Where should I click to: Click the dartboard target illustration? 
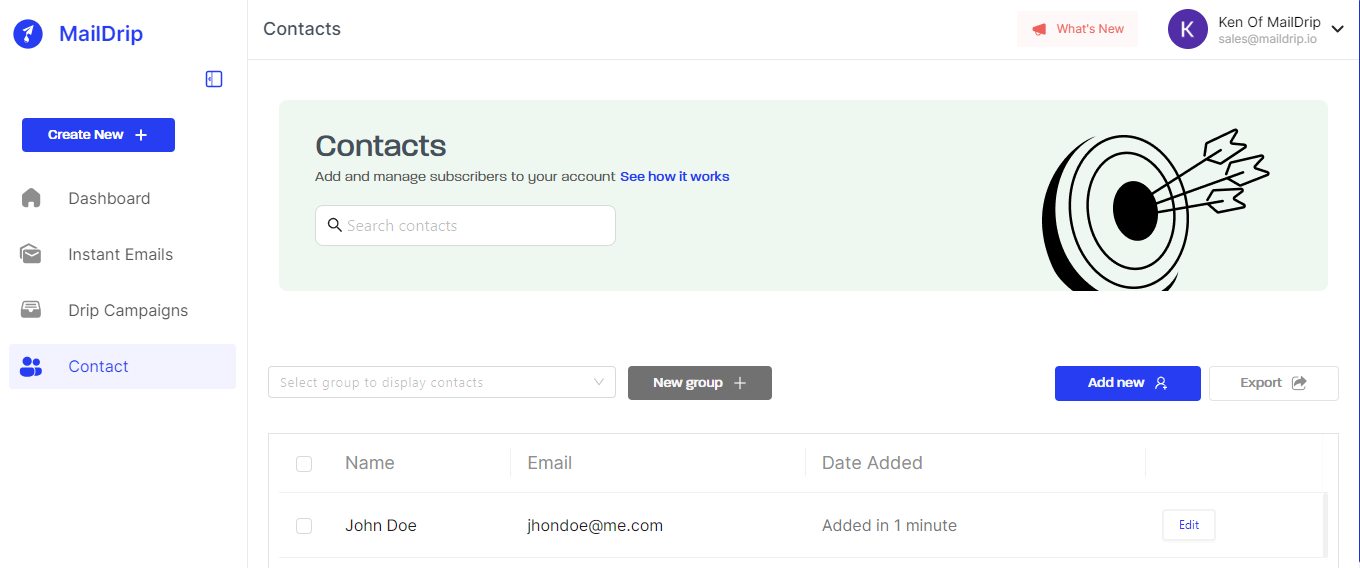click(1155, 210)
